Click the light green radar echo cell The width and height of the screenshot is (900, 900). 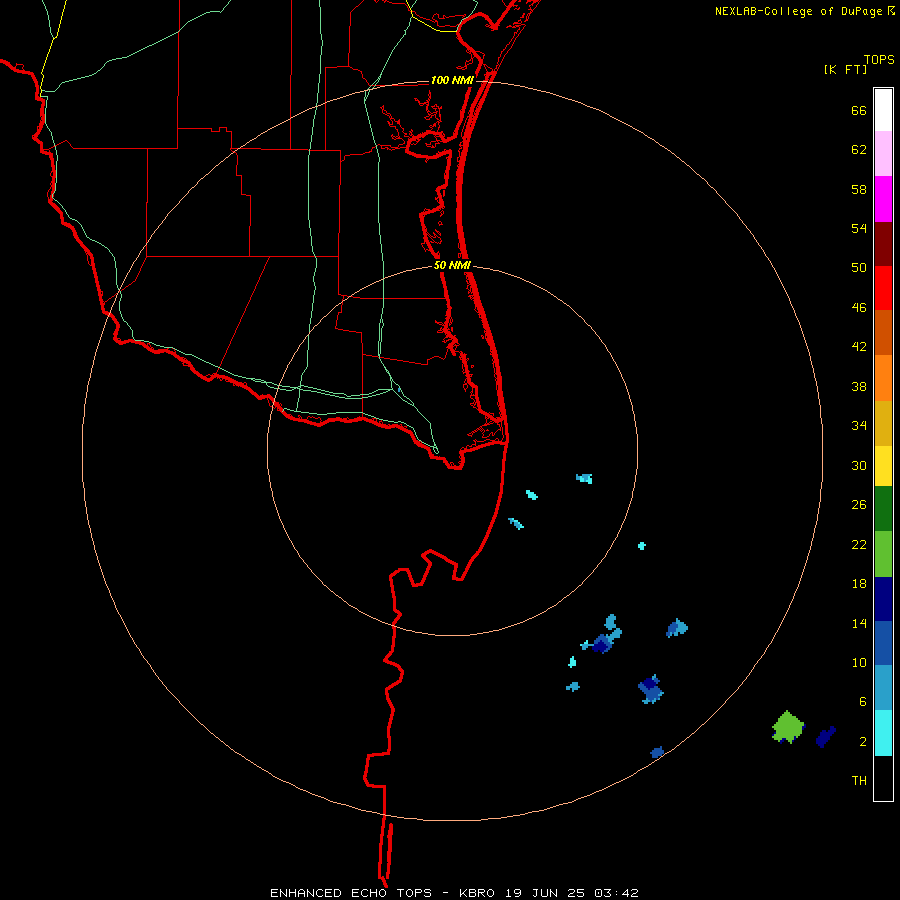tap(788, 727)
